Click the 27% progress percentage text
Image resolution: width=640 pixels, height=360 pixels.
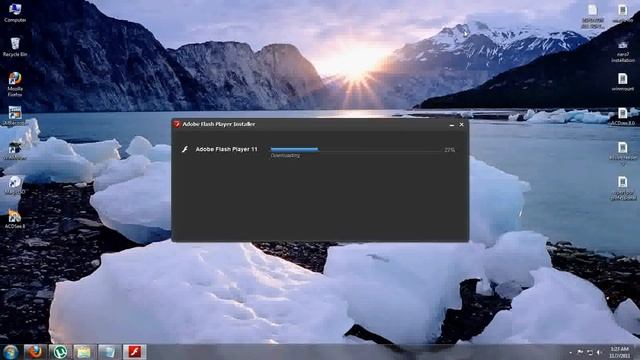(x=449, y=150)
